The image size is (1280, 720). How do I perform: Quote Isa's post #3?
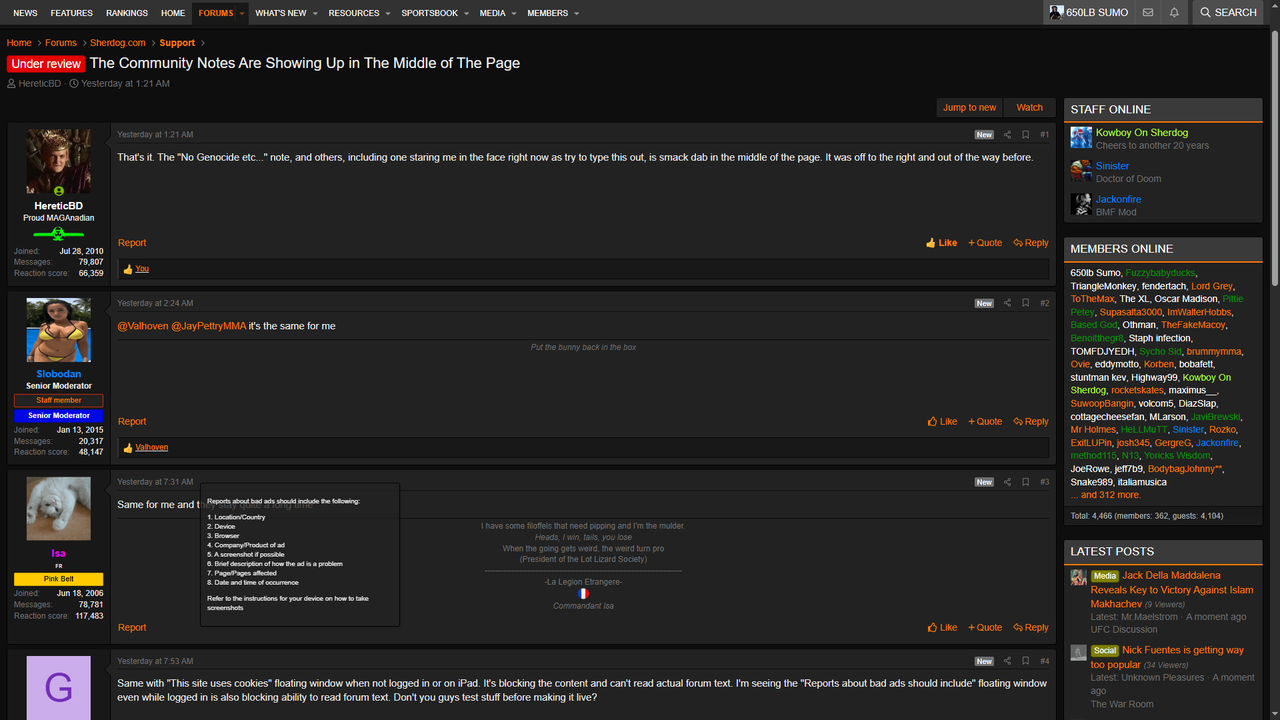point(985,628)
